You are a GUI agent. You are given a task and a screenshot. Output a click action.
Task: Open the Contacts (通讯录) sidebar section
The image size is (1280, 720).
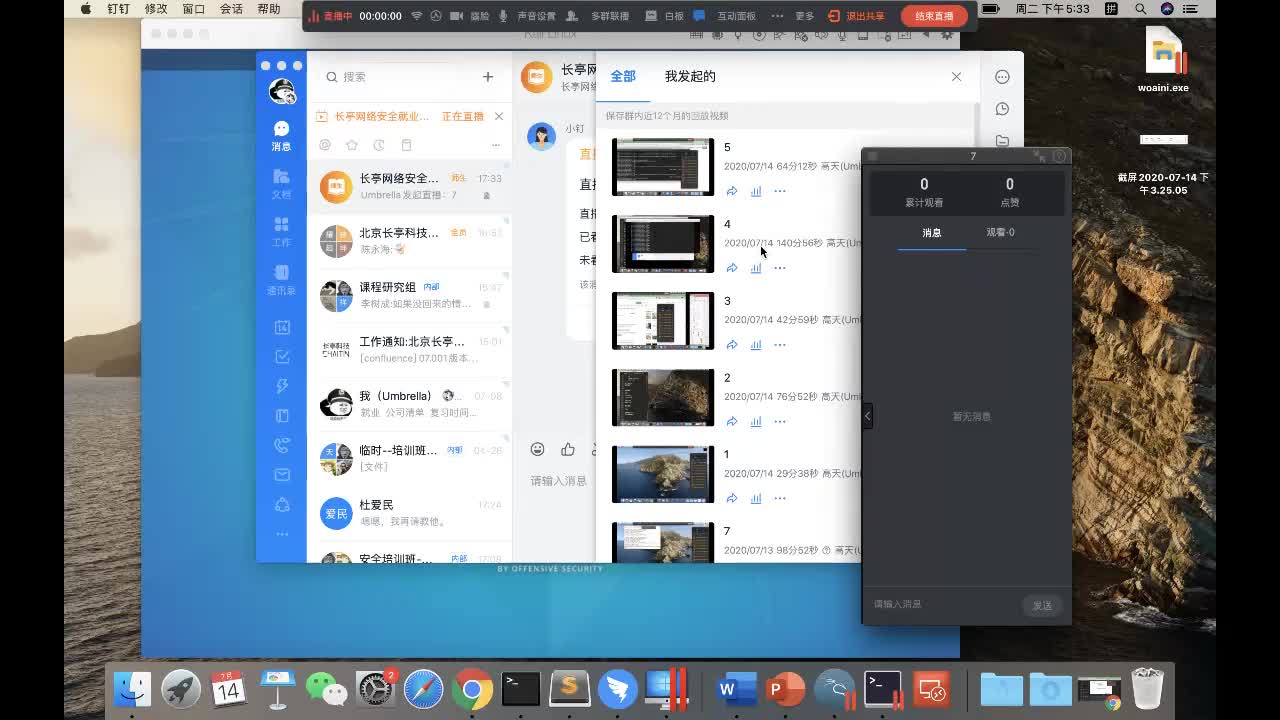coord(281,280)
